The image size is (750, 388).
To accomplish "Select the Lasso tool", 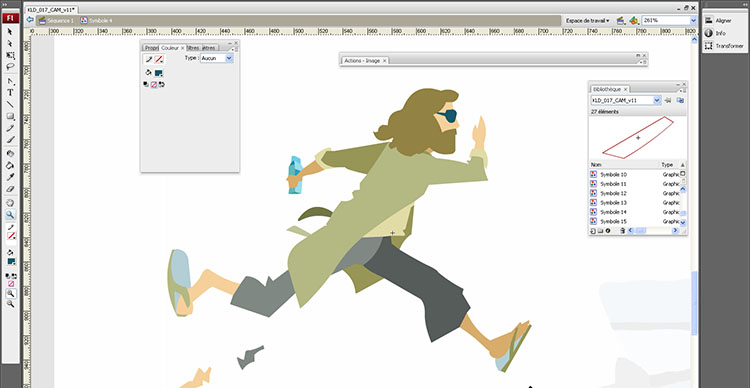I will pyautogui.click(x=10, y=67).
